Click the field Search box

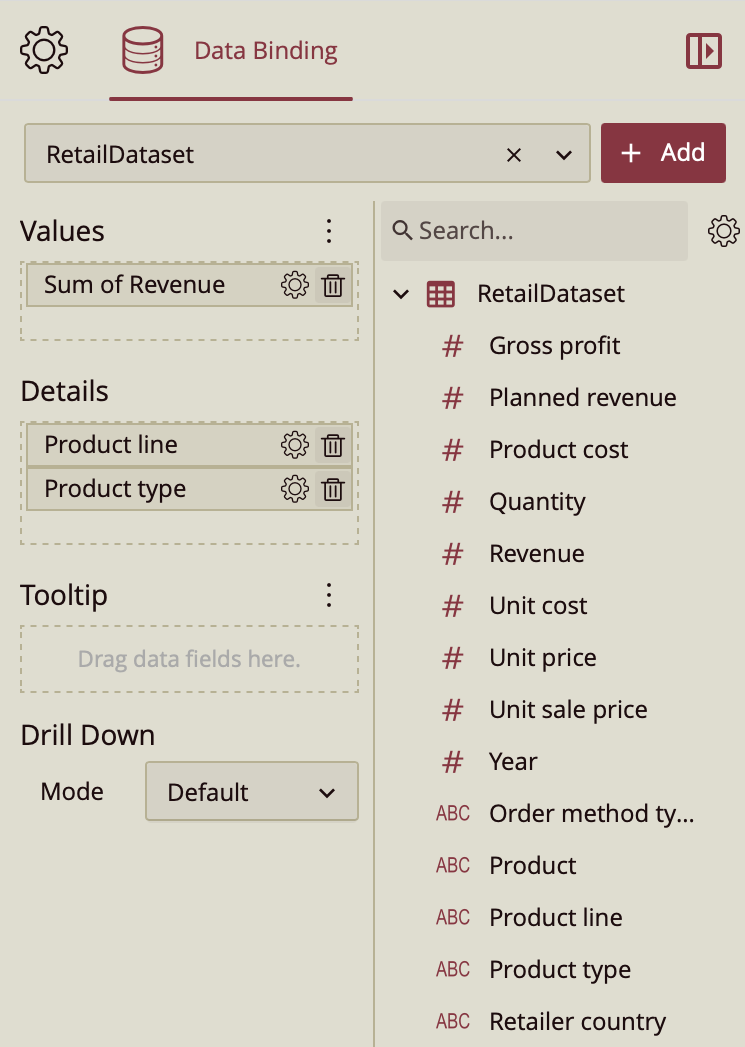[535, 231]
